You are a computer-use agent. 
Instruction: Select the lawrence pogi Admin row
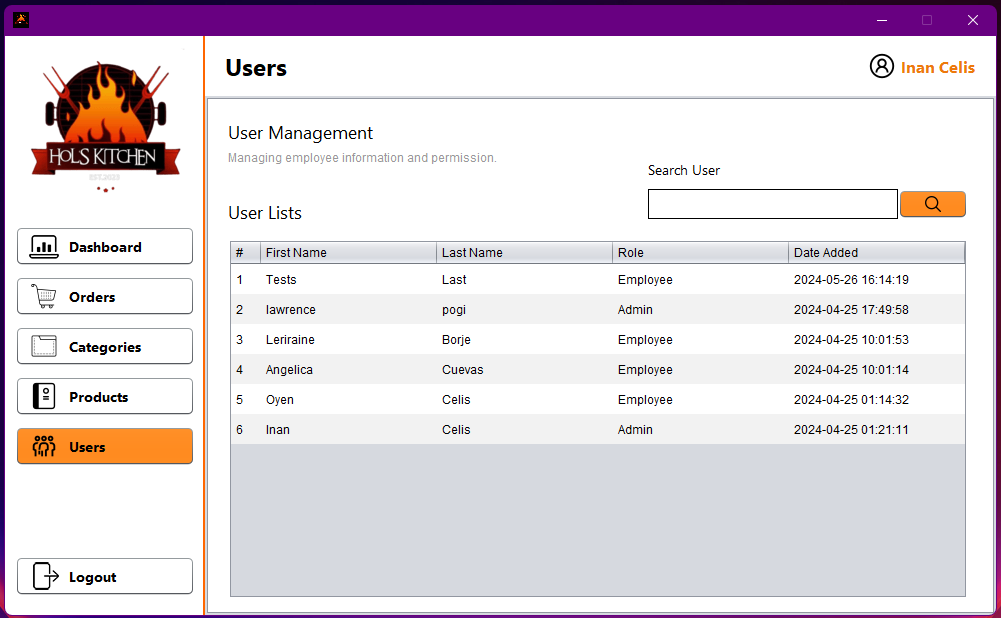tap(597, 310)
